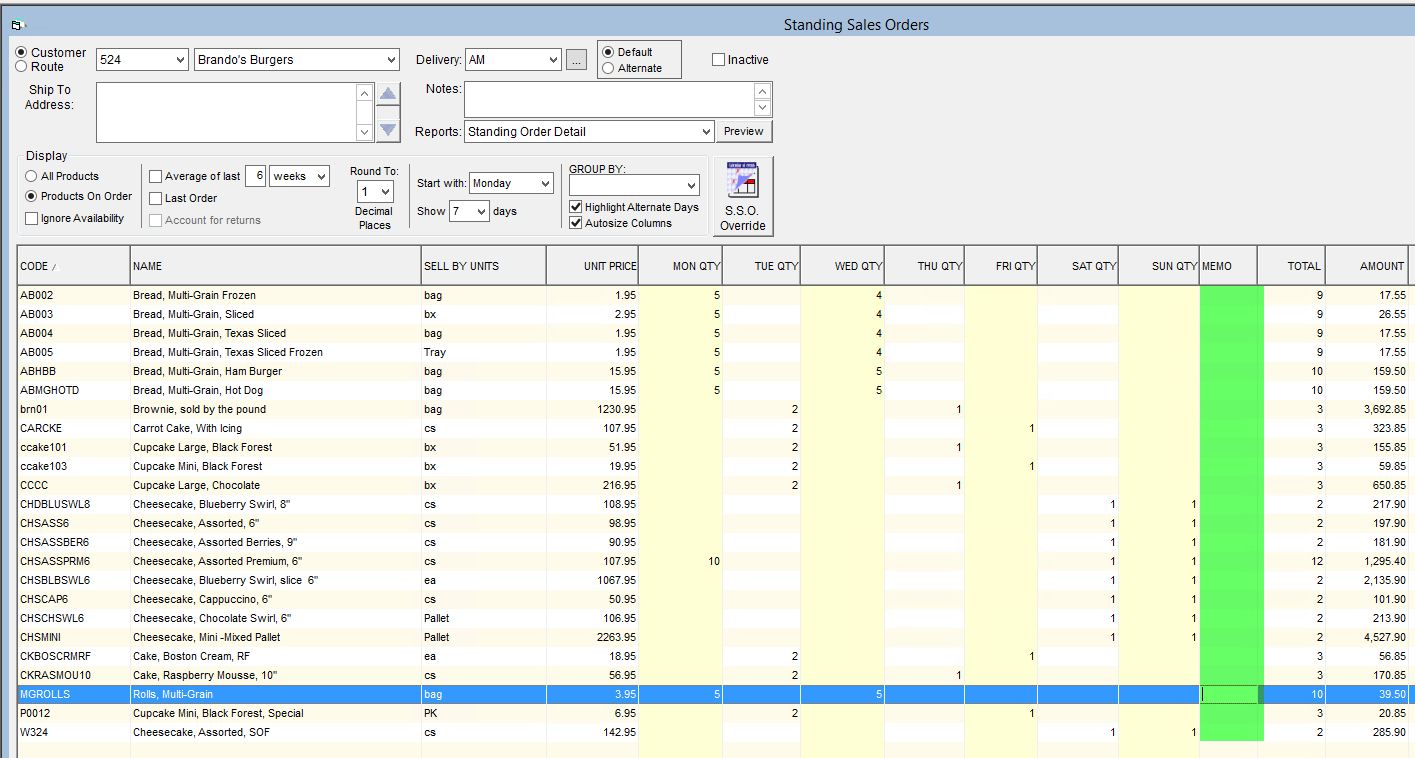This screenshot has width=1415, height=758.
Task: Click the Preview report button
Action: [744, 131]
